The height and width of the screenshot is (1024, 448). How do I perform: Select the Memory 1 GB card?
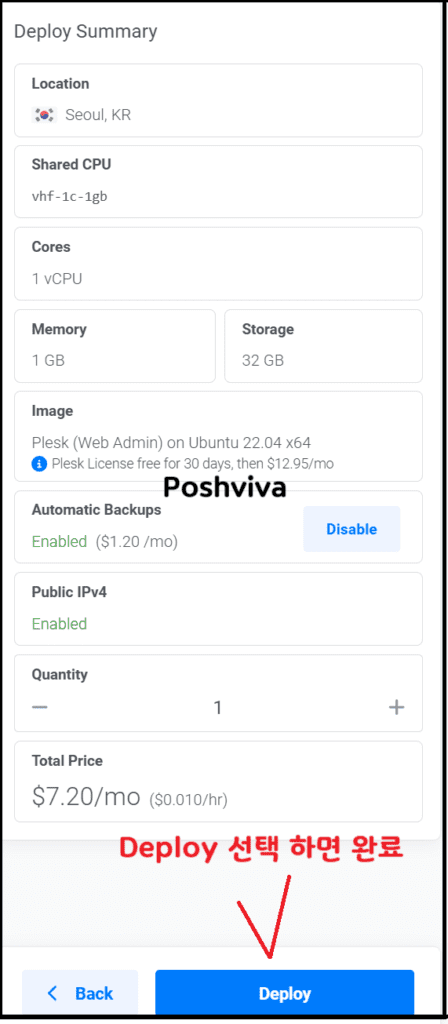coord(115,345)
